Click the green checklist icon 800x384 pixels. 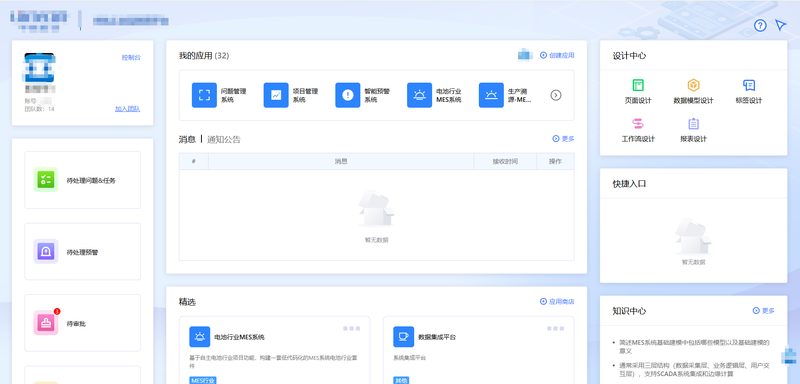[46, 180]
